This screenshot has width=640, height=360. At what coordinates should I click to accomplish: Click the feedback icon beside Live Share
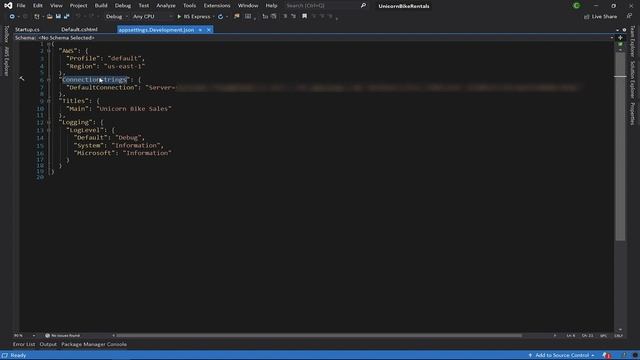(x=629, y=17)
